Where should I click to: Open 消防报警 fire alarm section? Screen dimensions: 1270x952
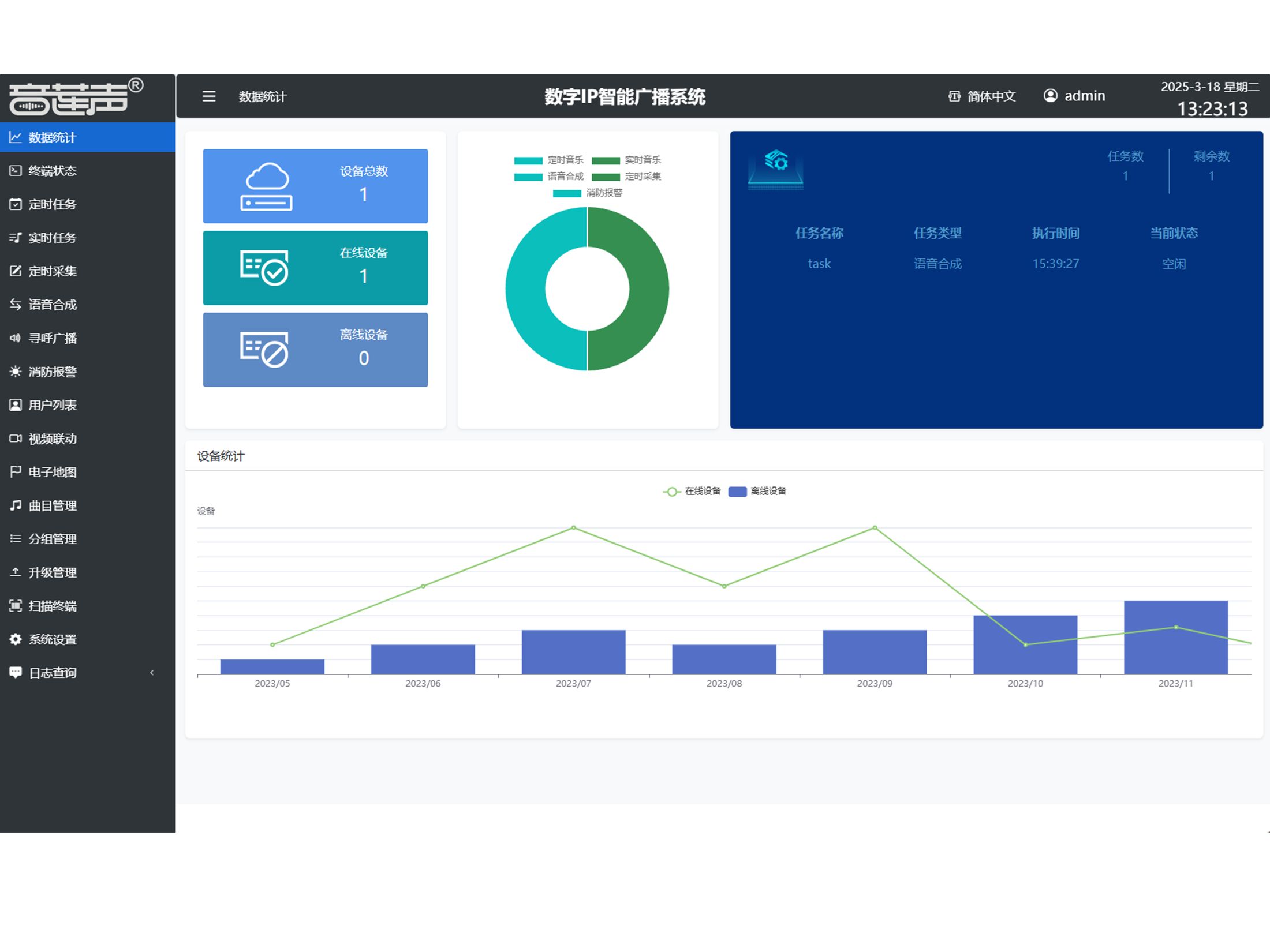52,372
